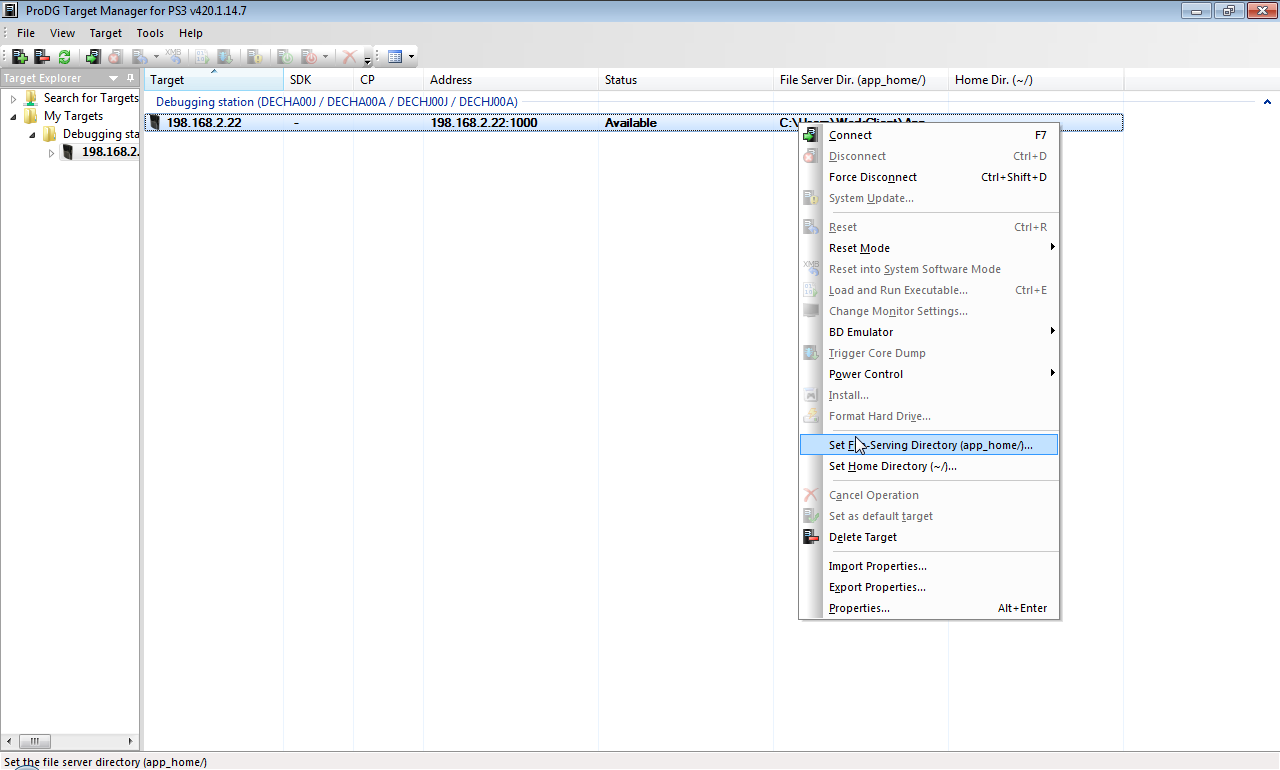Viewport: 1280px width, 770px height.
Task: Click Target Explorer horizontal scrollbar left arrow
Action: pyautogui.click(x=10, y=741)
